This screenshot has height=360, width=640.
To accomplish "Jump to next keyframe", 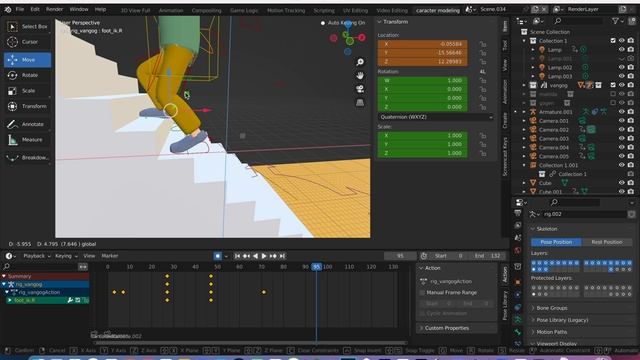I will pyautogui.click(x=273, y=256).
